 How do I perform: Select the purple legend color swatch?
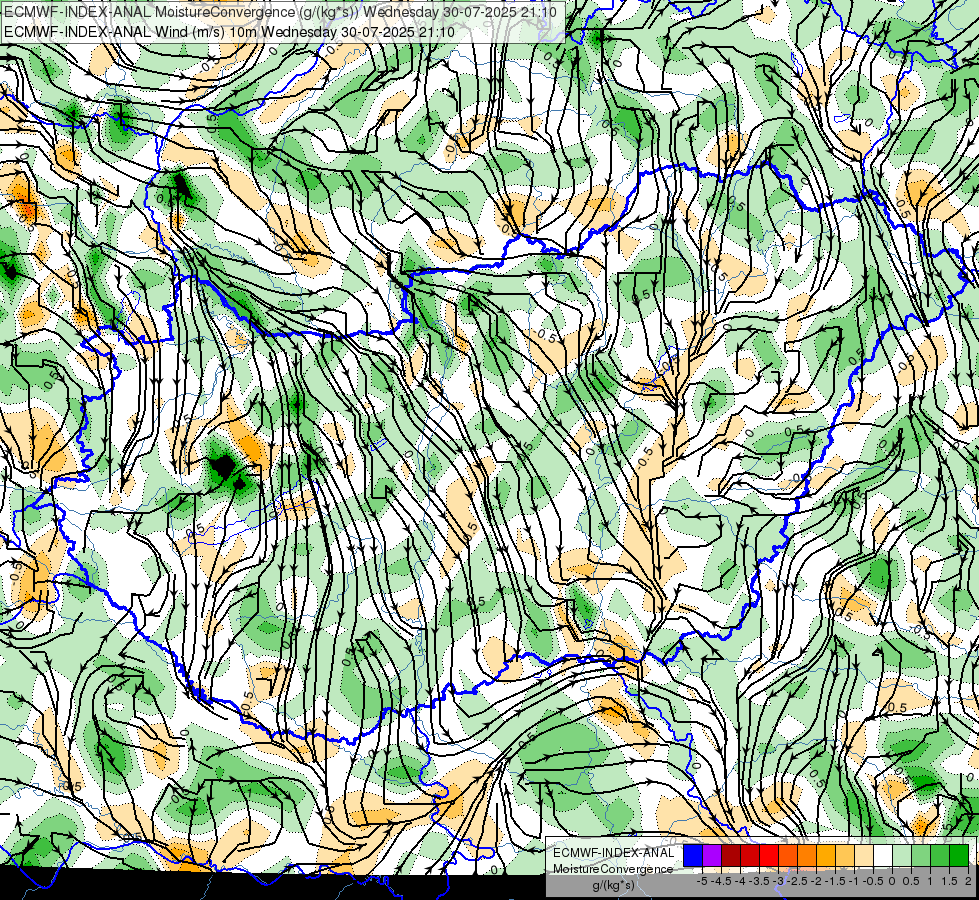712,856
